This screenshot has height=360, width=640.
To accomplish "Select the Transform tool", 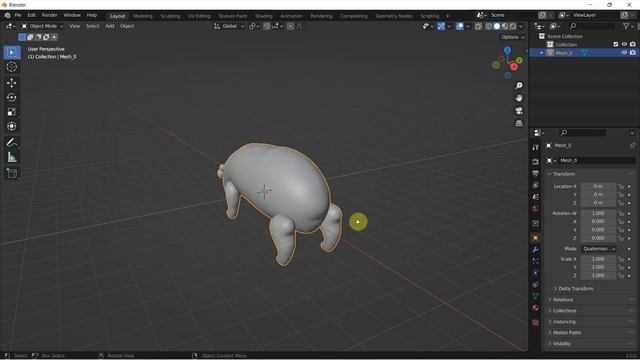I will pyautogui.click(x=11, y=126).
